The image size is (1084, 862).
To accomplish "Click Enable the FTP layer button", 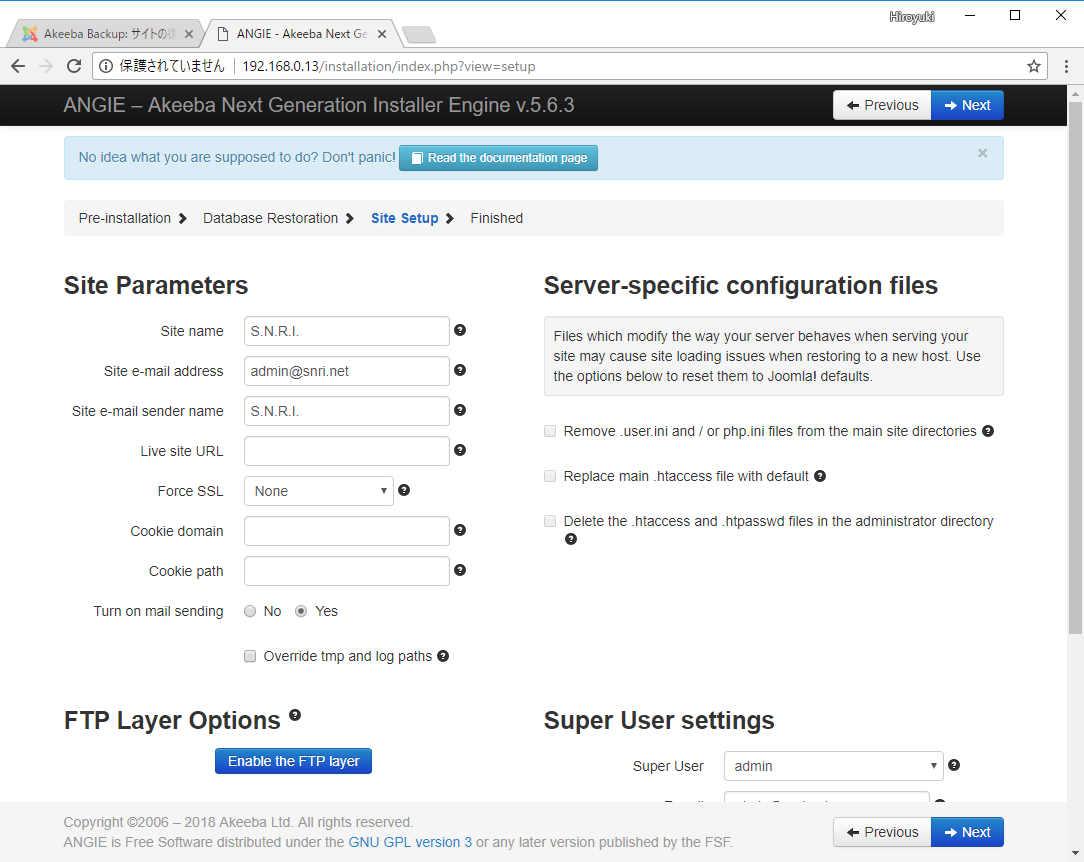I will (293, 761).
